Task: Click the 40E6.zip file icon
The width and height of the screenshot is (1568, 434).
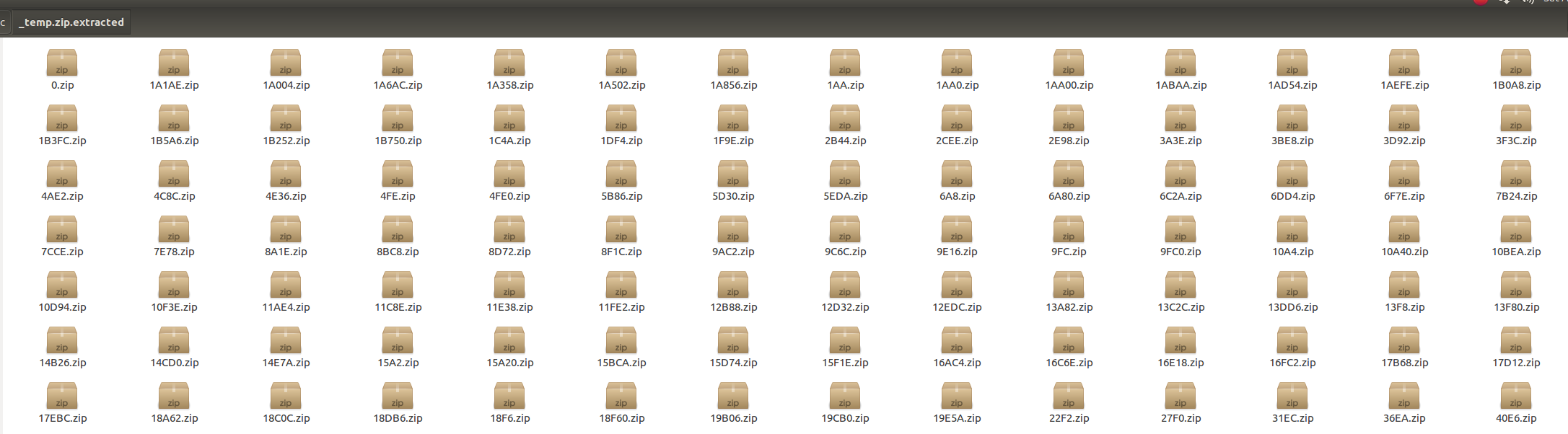Action: [1516, 396]
